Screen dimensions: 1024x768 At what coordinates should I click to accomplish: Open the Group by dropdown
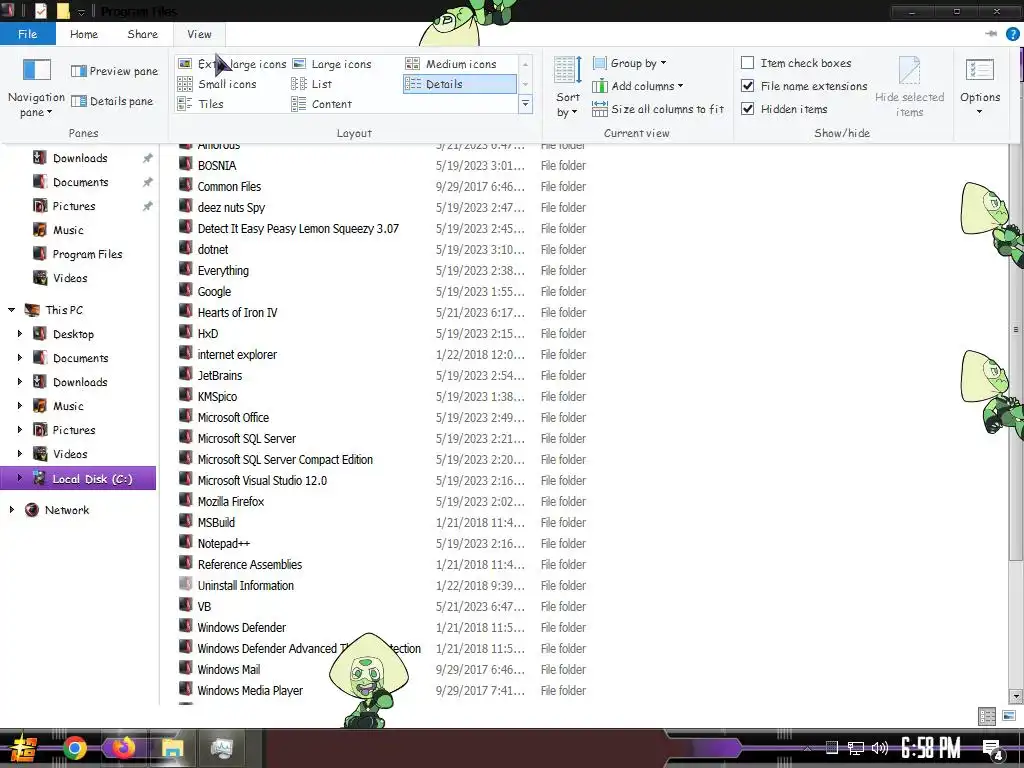[x=630, y=63]
